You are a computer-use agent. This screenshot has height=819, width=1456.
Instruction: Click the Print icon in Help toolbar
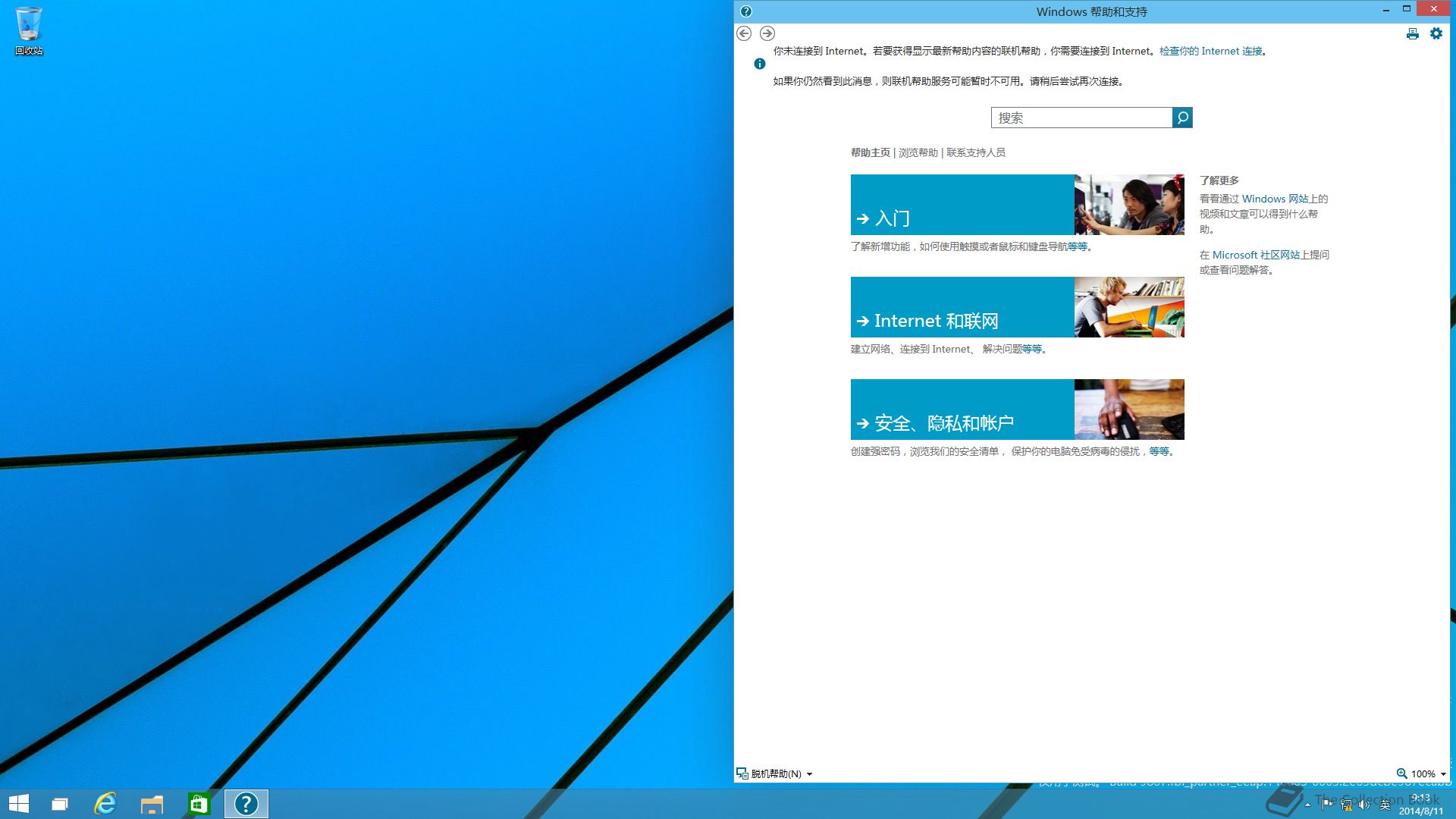[1412, 33]
